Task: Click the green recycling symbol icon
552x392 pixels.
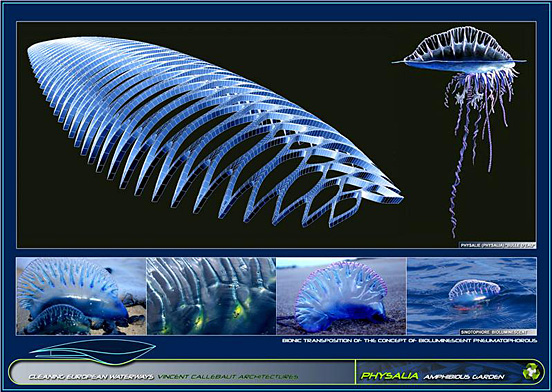Action: pyautogui.click(x=530, y=372)
